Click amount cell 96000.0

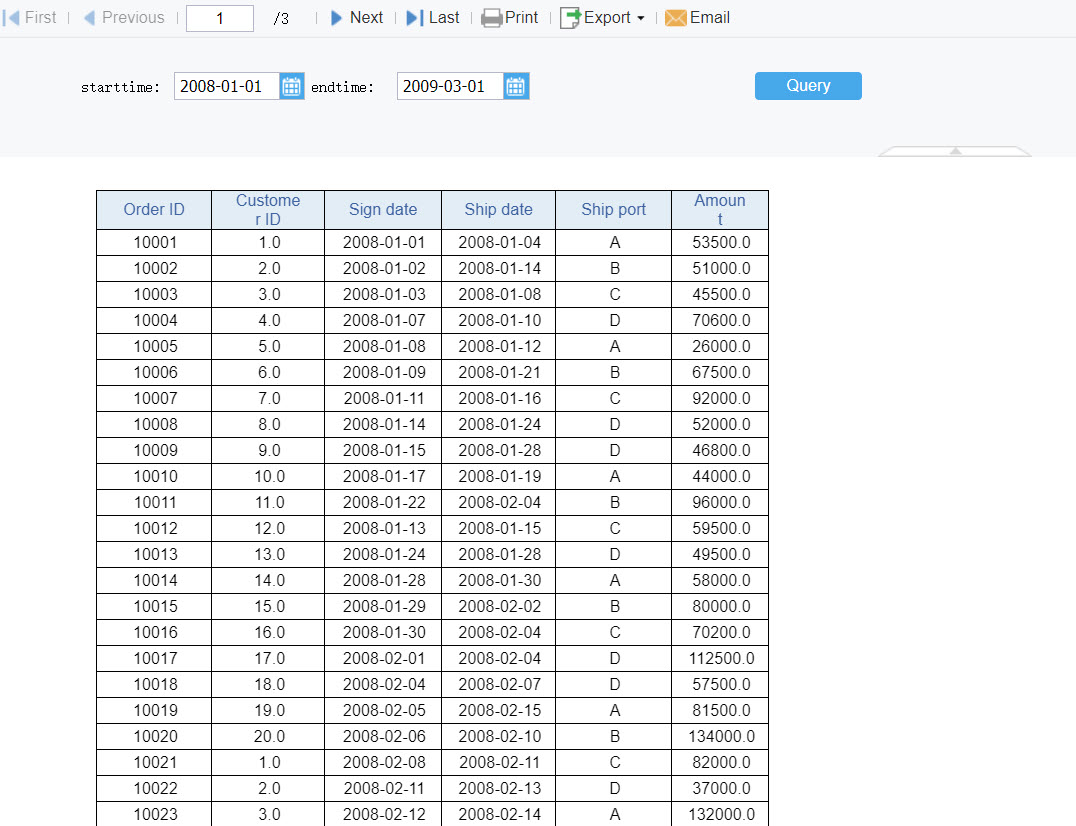point(721,502)
